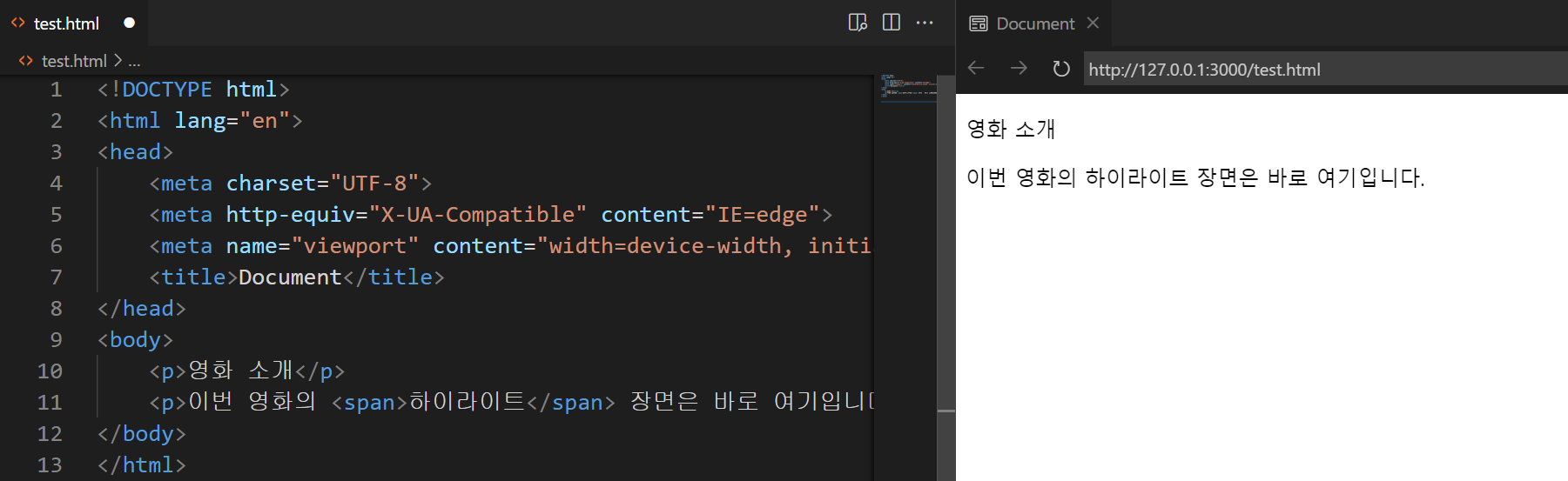This screenshot has width=1568, height=481.
Task: Click the "viewport" string on line 6
Action: pos(355,246)
